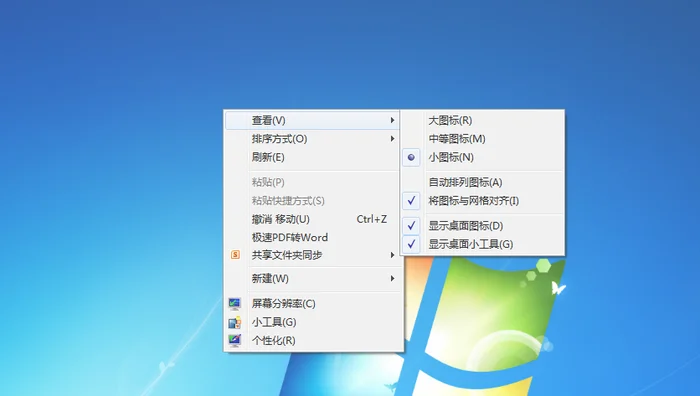Select the 大图标(R) view option
700x396 pixels.
tap(483, 120)
